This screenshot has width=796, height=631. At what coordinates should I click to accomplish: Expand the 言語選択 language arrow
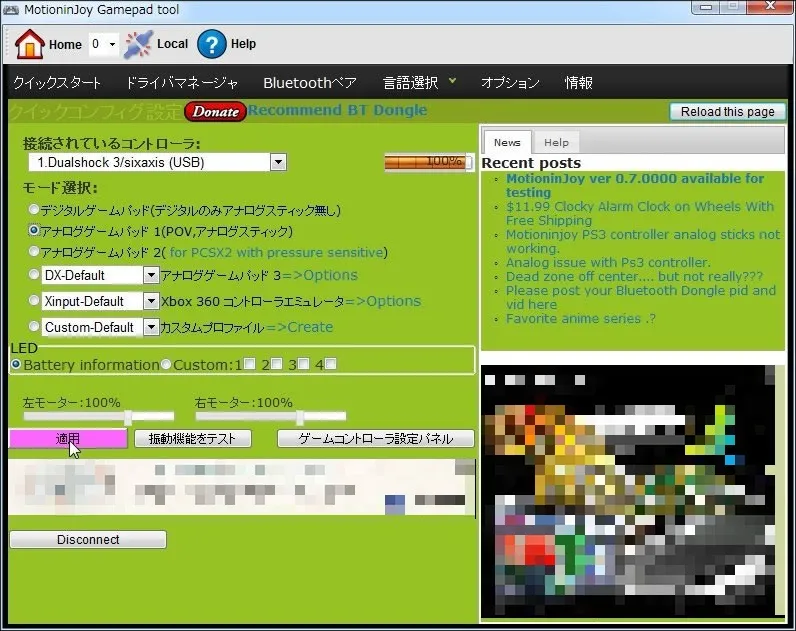click(452, 81)
